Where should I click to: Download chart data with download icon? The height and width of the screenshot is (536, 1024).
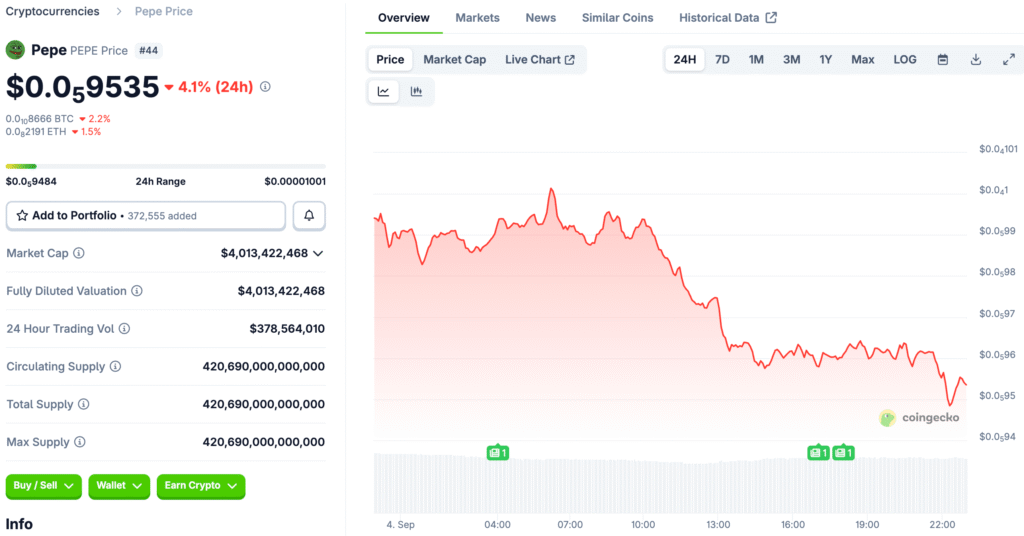(976, 59)
